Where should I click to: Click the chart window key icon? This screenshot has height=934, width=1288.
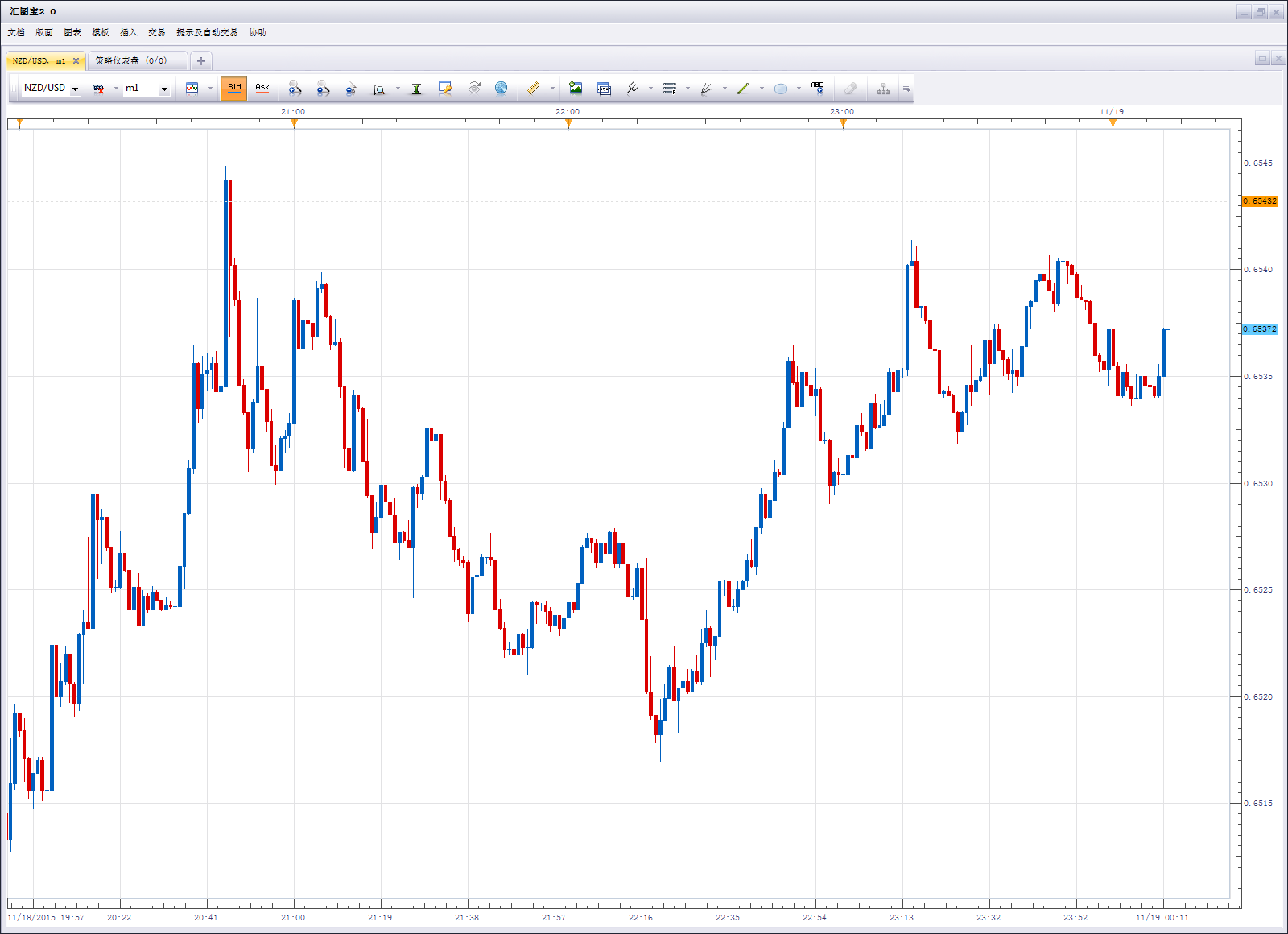[x=445, y=89]
